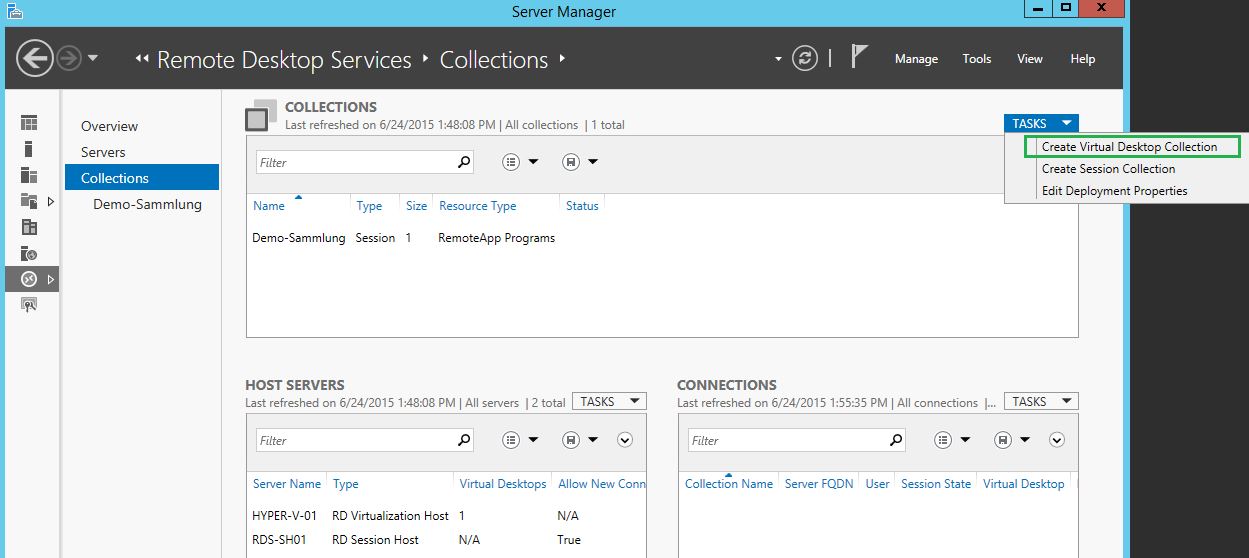The height and width of the screenshot is (558, 1249).
Task: Go to the Overview page
Action: [110, 126]
